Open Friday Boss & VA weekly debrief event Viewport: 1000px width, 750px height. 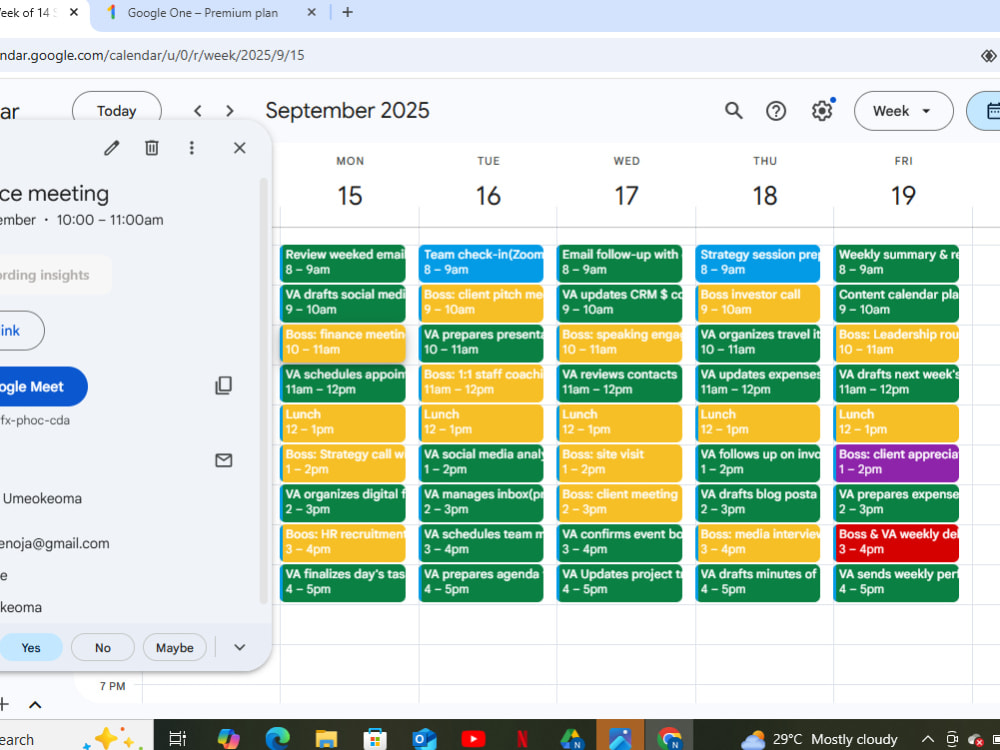coord(896,543)
